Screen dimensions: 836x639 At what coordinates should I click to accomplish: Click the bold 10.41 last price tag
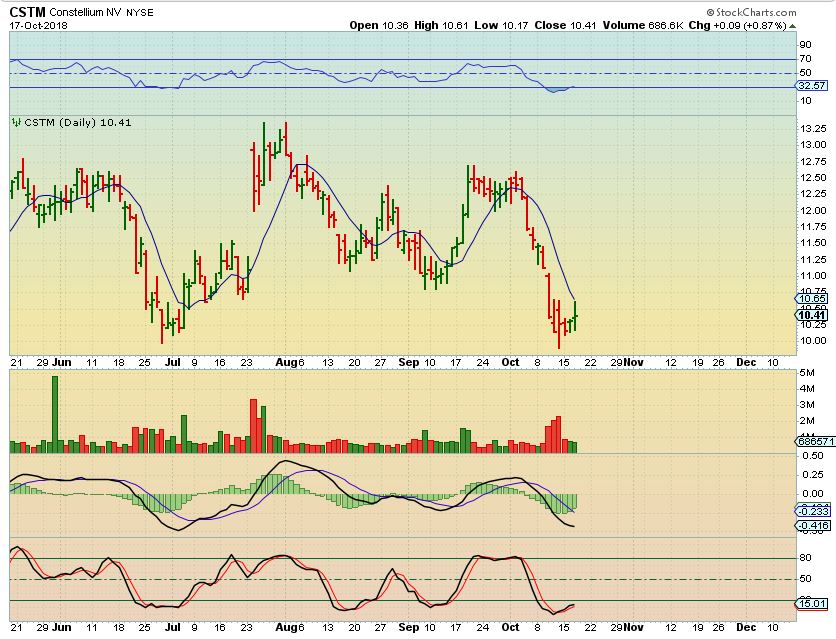[x=811, y=315]
